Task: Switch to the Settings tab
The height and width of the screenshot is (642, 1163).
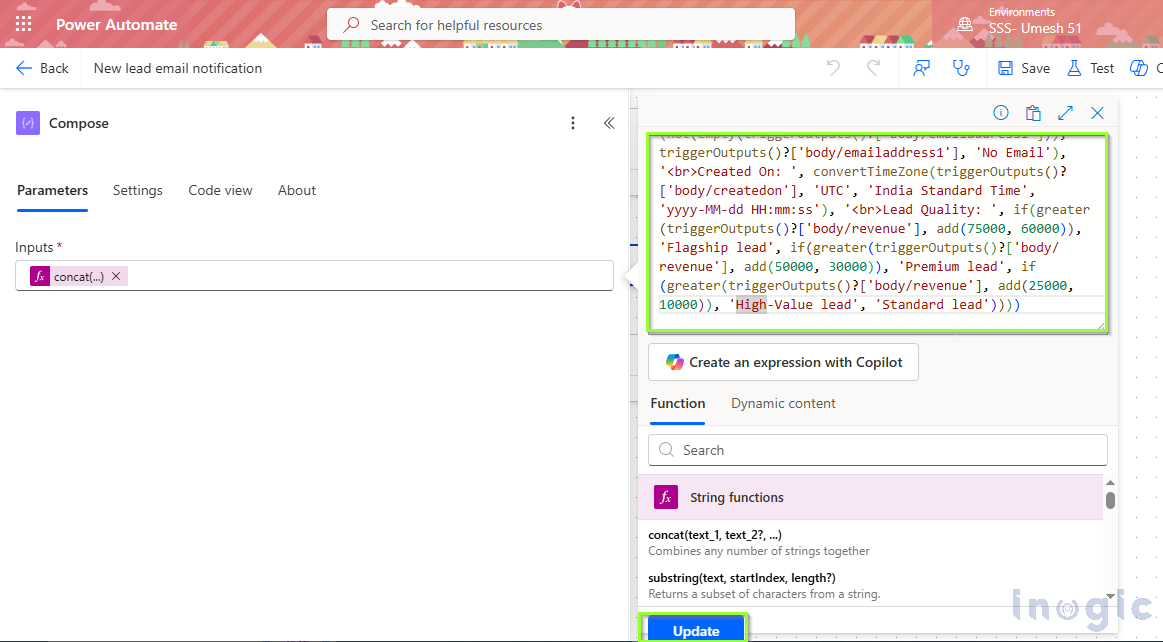Action: point(138,190)
